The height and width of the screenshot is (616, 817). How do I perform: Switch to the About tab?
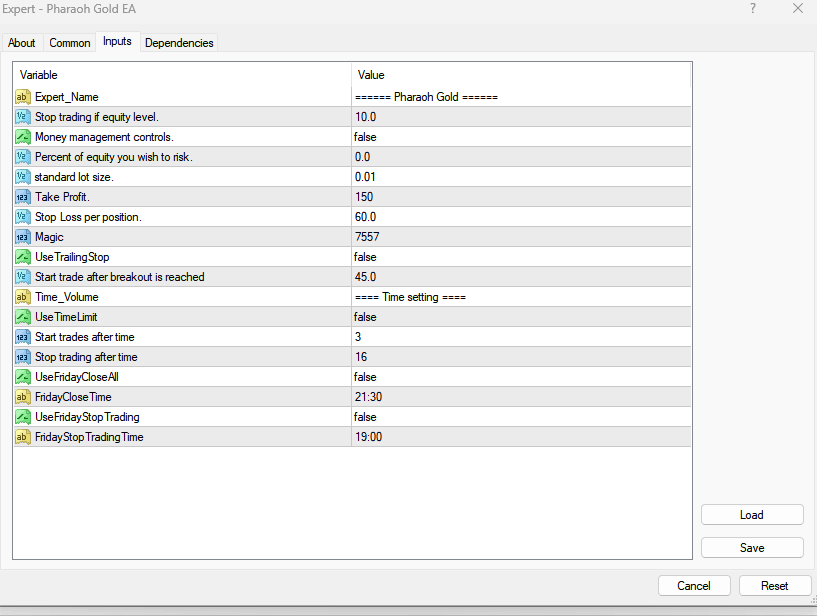(22, 43)
